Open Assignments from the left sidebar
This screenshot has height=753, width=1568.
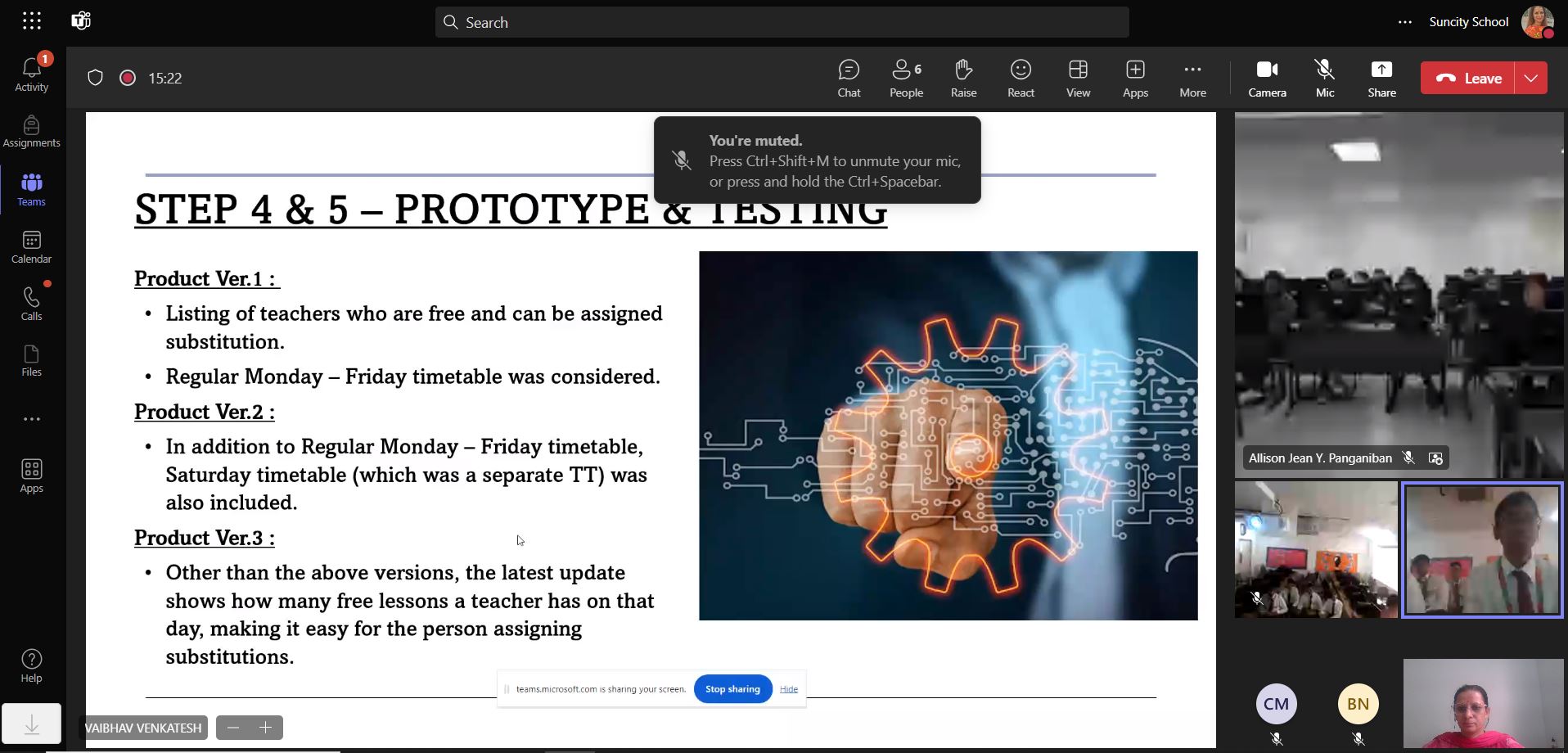32,132
